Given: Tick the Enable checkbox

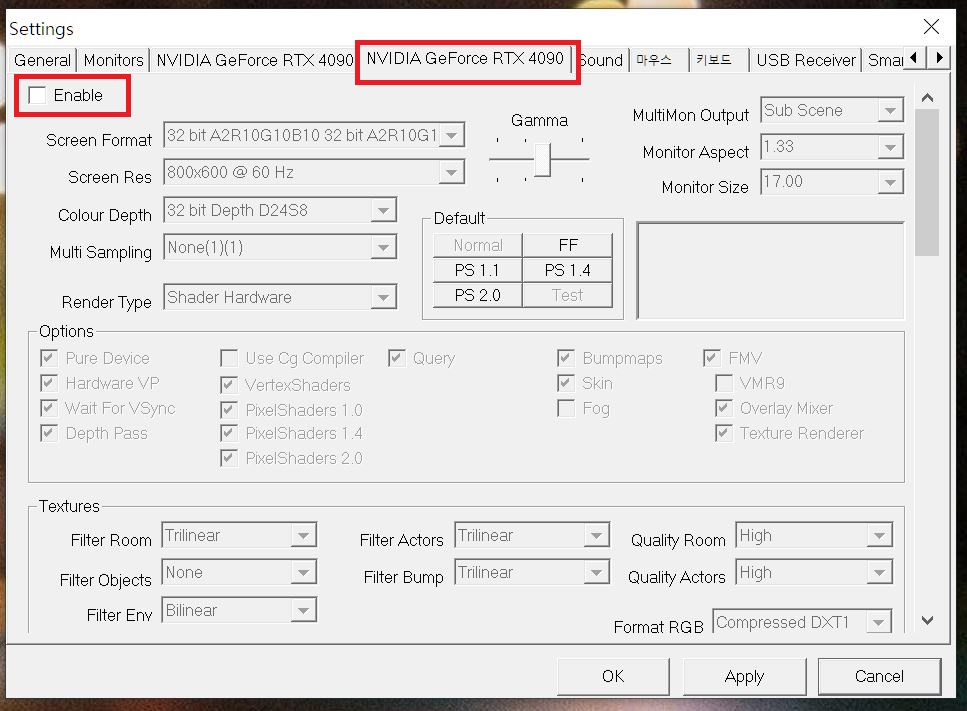Looking at the screenshot, I should (x=37, y=95).
